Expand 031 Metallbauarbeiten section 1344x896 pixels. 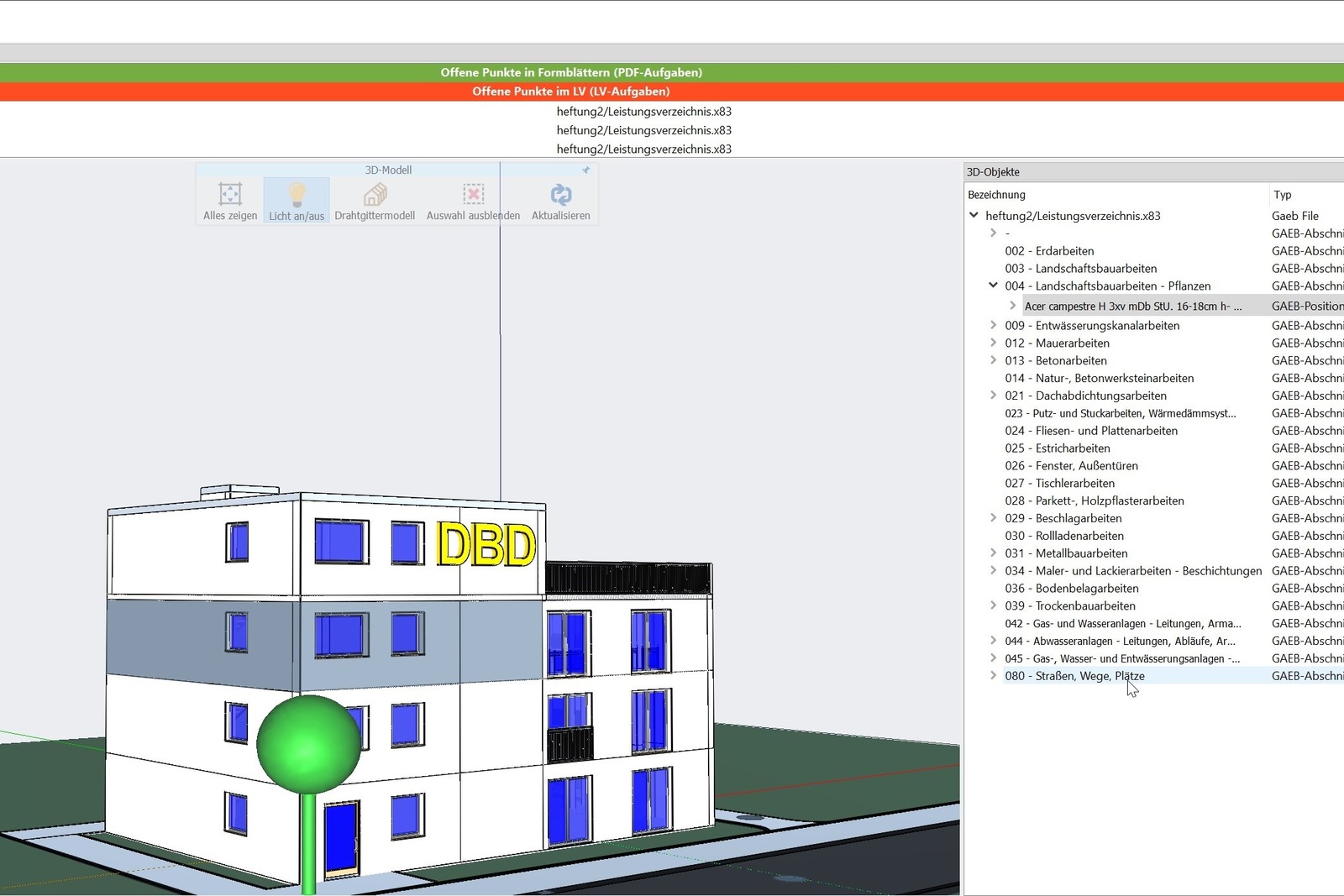pyautogui.click(x=993, y=553)
